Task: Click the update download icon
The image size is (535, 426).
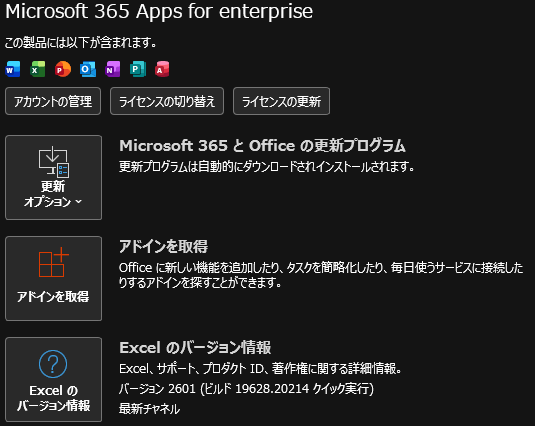Action: pos(54,162)
